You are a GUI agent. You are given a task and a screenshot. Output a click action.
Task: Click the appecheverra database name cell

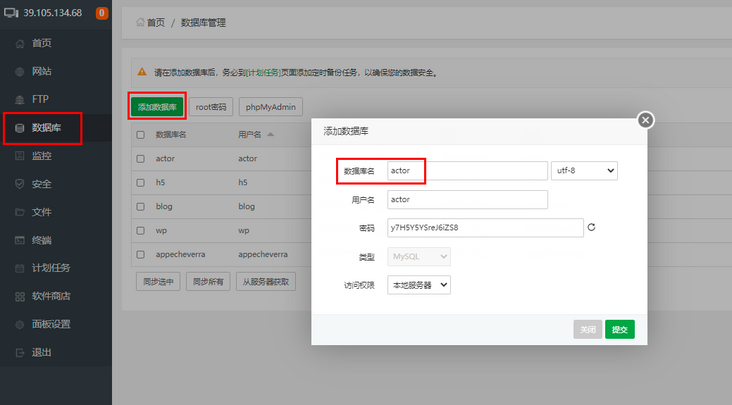pos(180,255)
